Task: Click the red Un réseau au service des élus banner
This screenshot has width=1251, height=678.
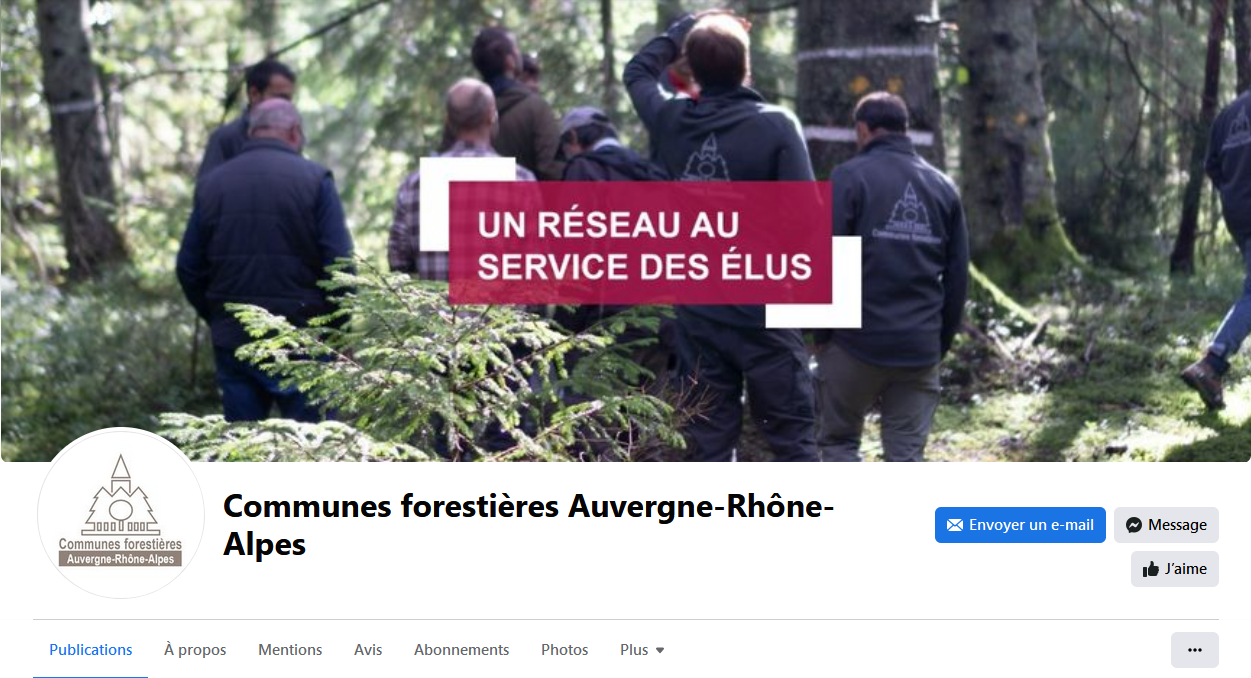Action: [x=640, y=242]
